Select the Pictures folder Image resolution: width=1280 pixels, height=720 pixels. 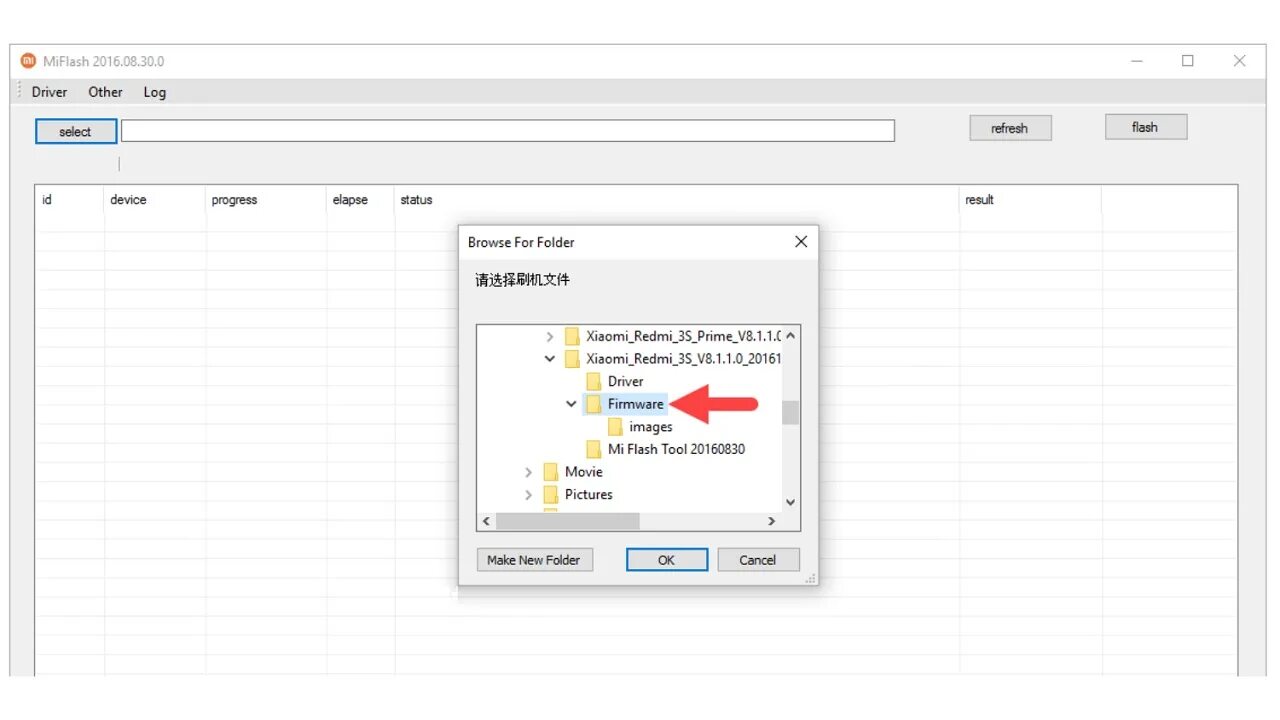pyautogui.click(x=588, y=494)
